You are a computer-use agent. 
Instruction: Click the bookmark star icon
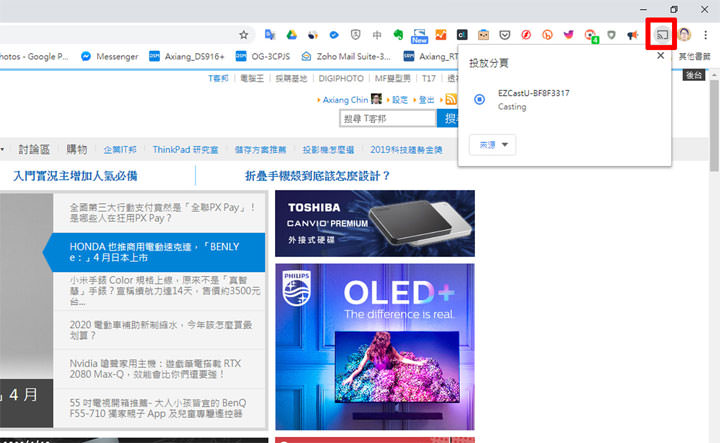243,34
